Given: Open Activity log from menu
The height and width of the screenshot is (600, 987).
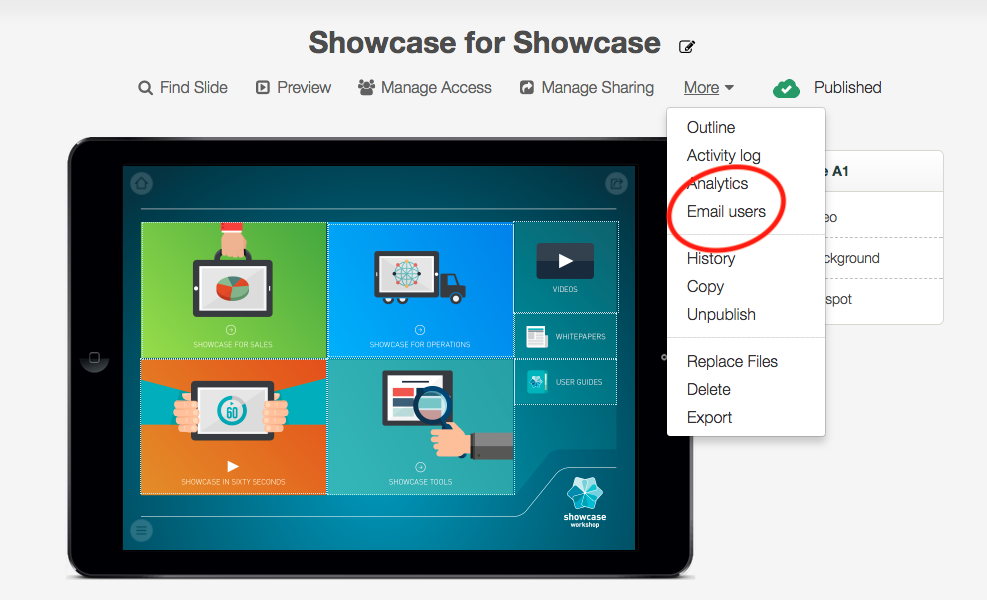Looking at the screenshot, I should coord(723,156).
